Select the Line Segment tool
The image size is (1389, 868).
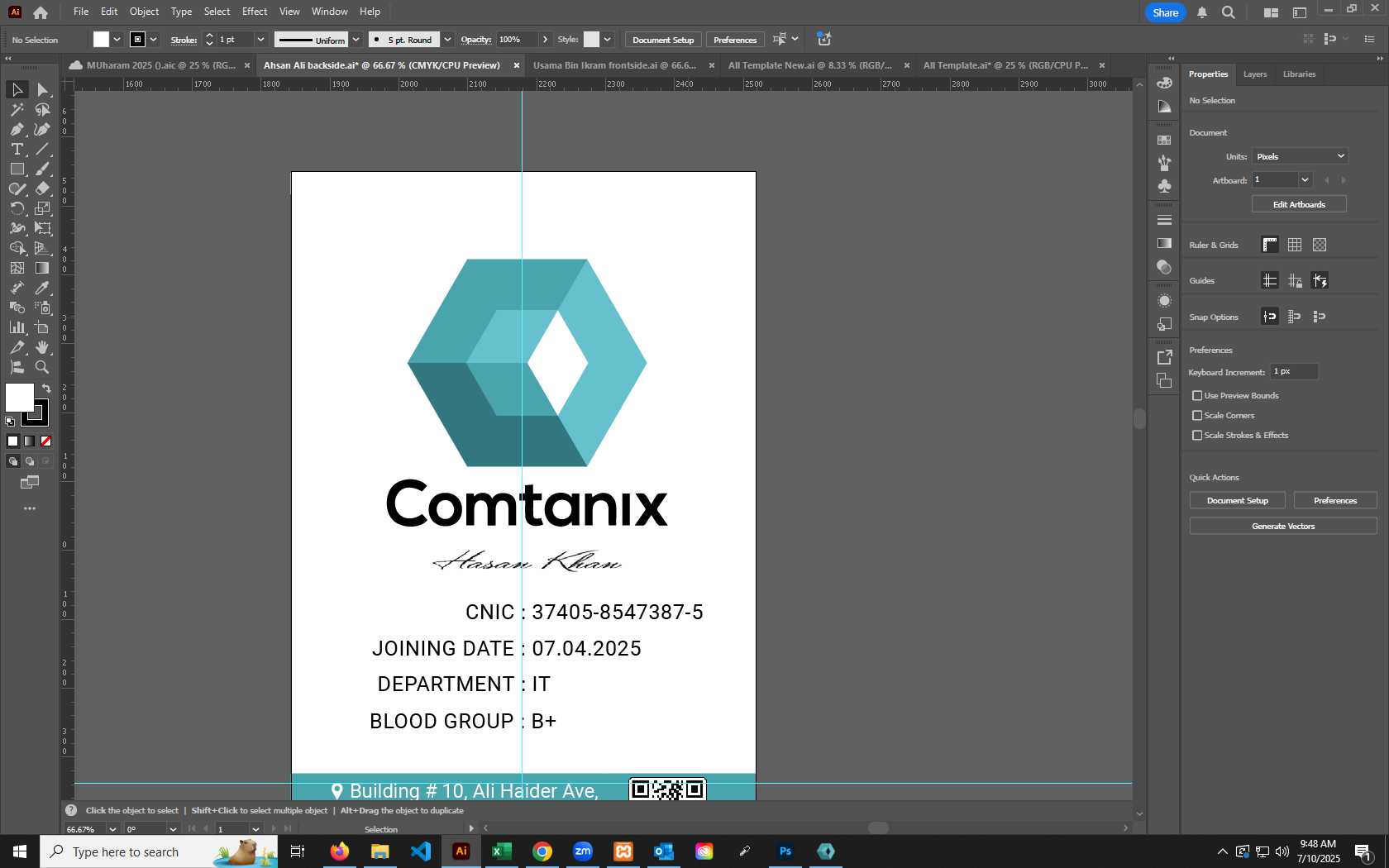[x=43, y=149]
